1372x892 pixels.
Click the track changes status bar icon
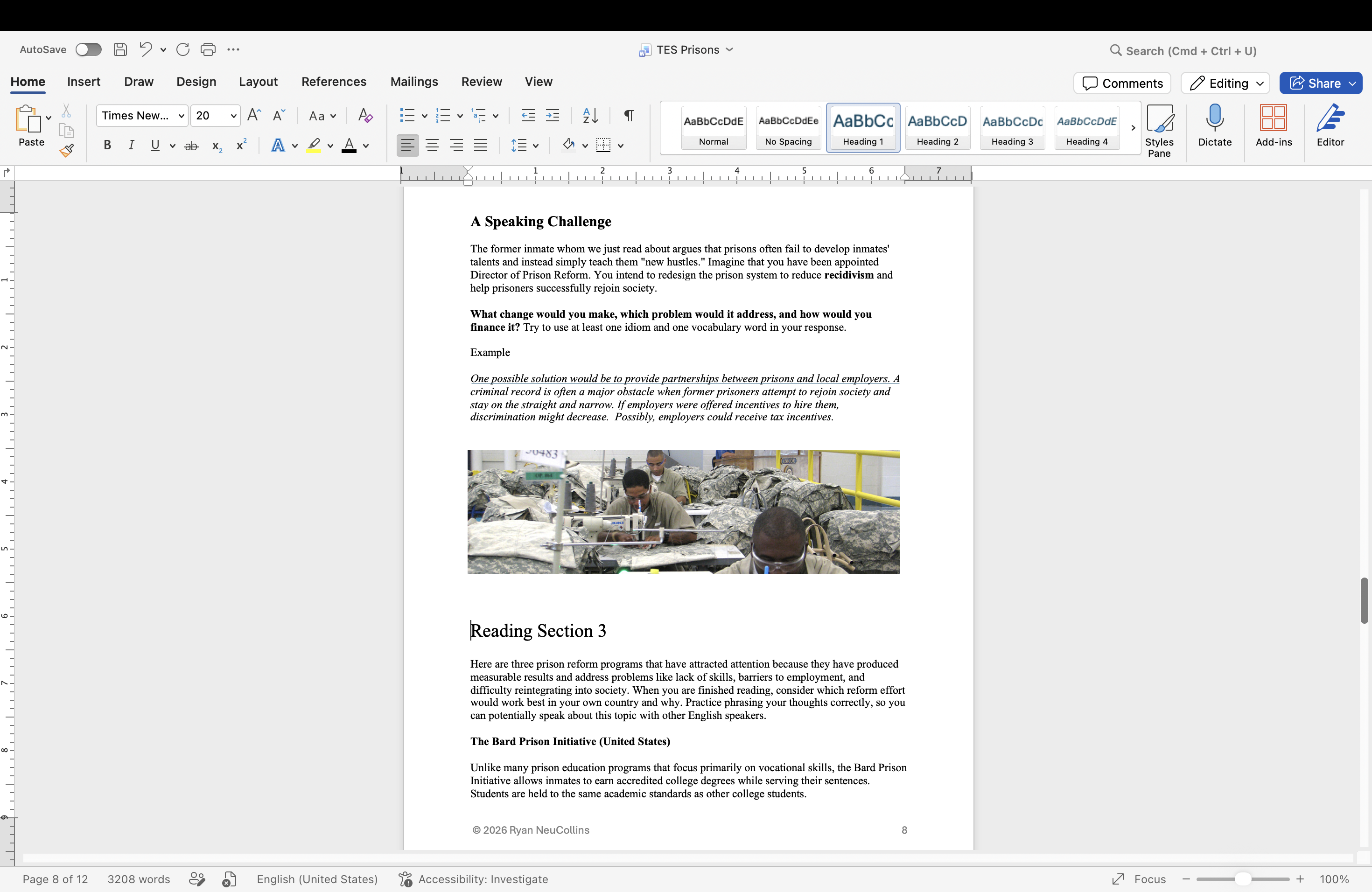coord(196,879)
